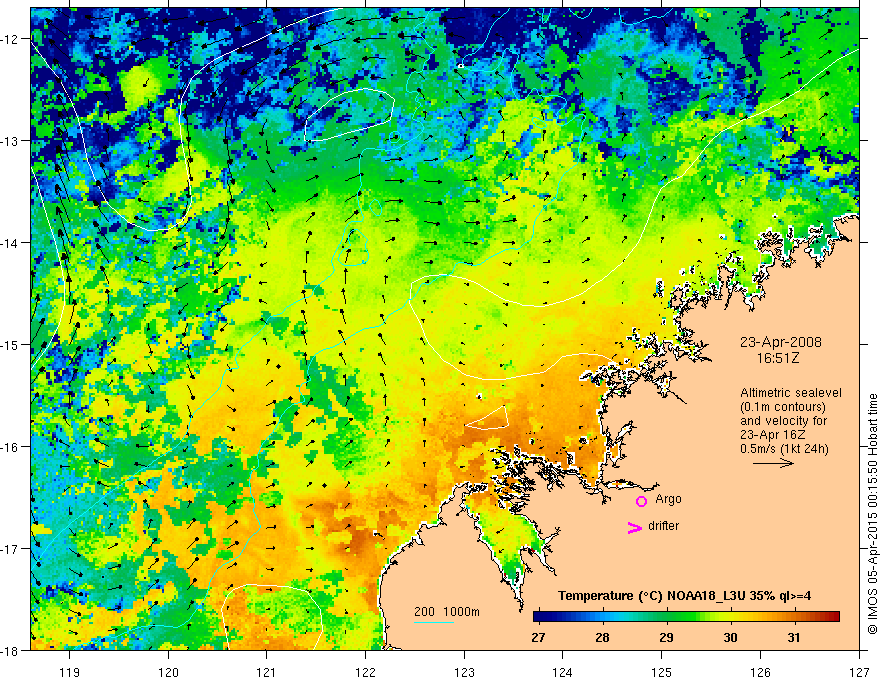The image size is (880, 680).
Task: Click the velocity scale reference arrow
Action: [773, 463]
